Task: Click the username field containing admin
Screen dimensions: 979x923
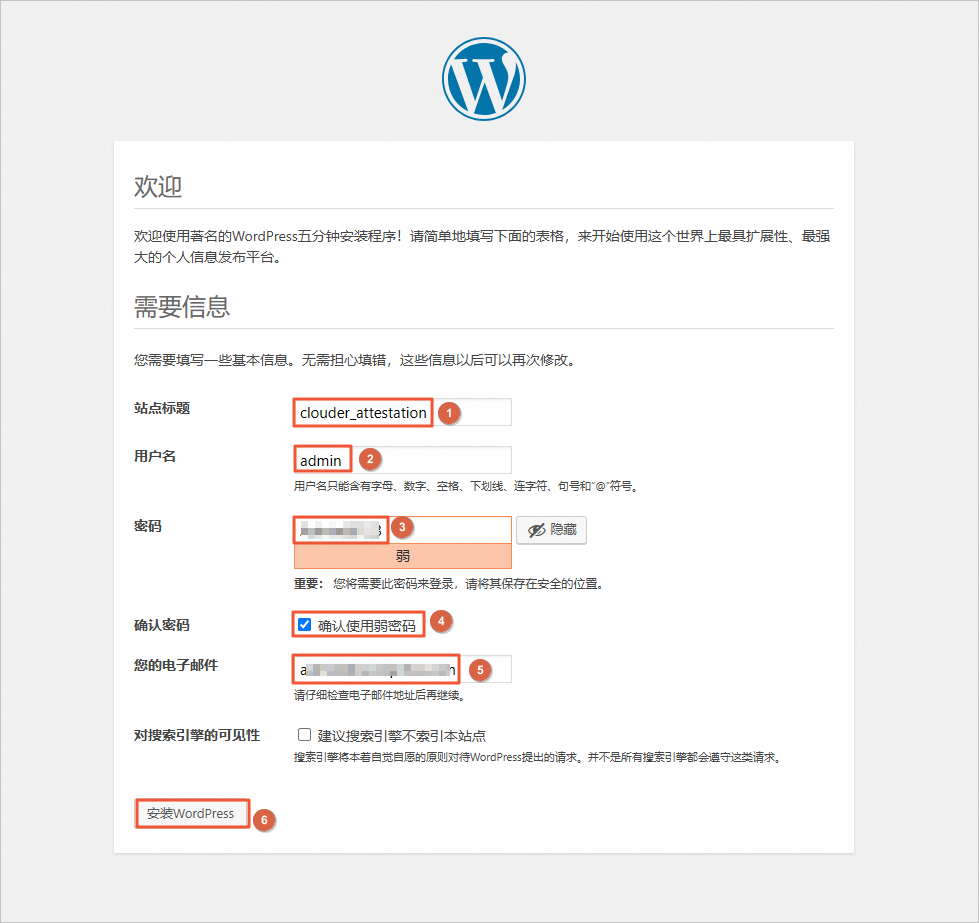Action: 403,460
